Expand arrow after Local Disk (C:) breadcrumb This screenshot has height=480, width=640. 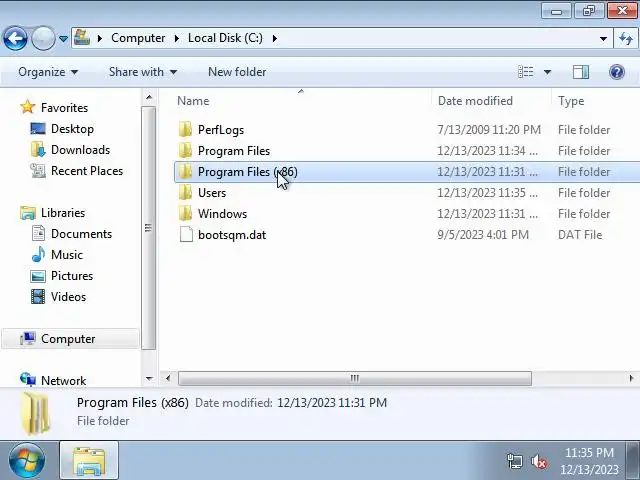pos(275,38)
